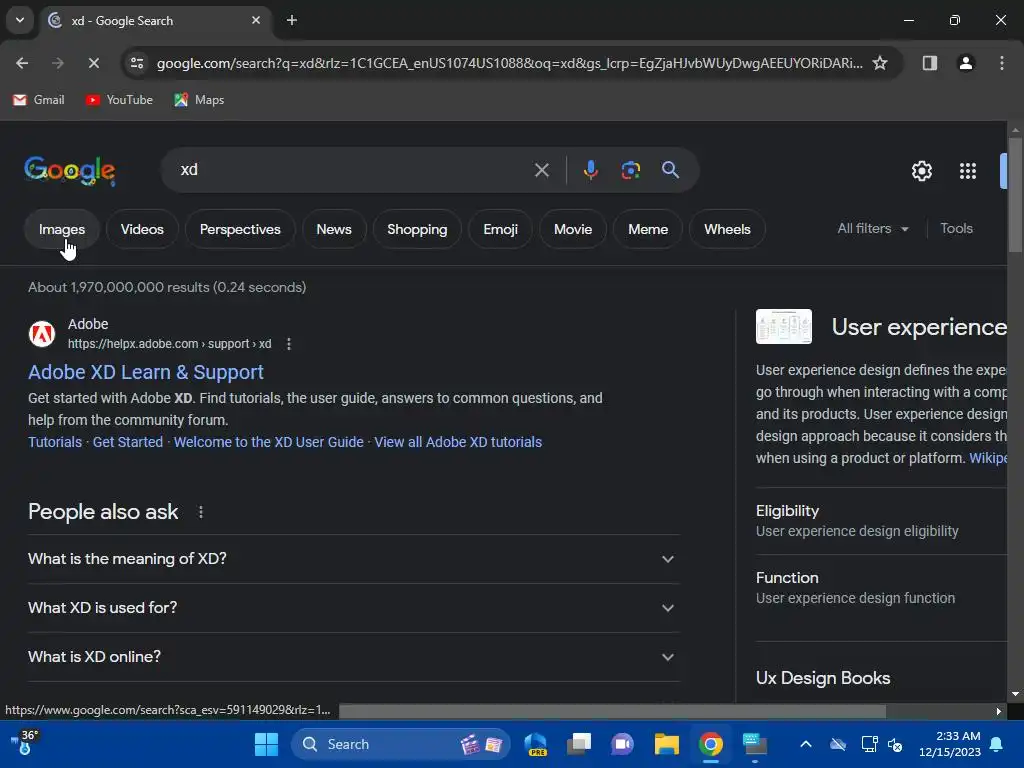Screen dimensions: 1024x768
Task: Open the taskbar clock and date
Action: pyautogui.click(x=950, y=744)
